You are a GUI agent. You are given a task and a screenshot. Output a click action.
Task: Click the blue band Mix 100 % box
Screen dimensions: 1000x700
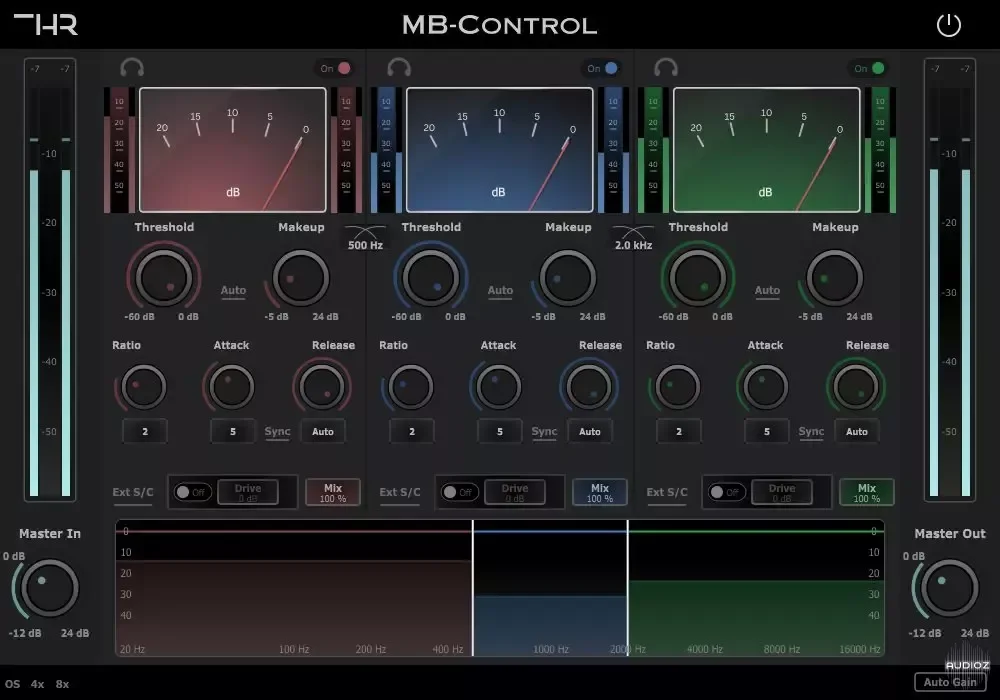(x=599, y=492)
